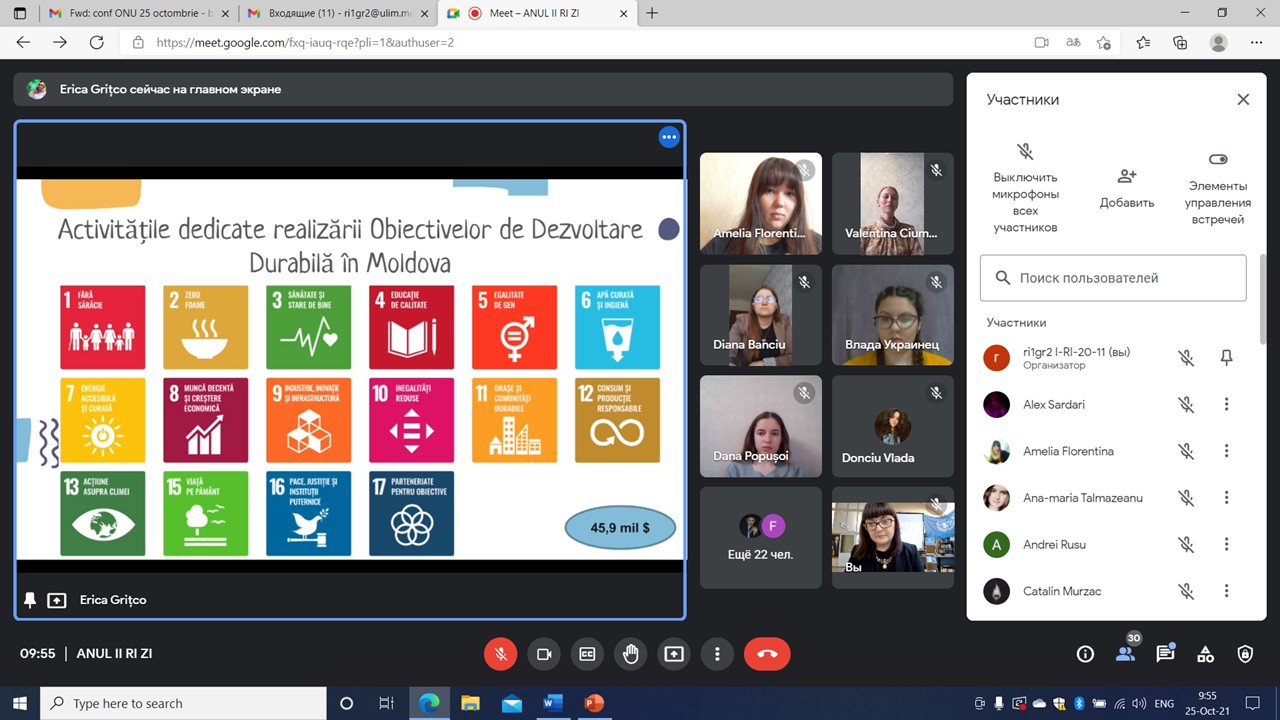The width and height of the screenshot is (1280, 720).
Task: Toggle the camera button in the call bar
Action: 544,654
